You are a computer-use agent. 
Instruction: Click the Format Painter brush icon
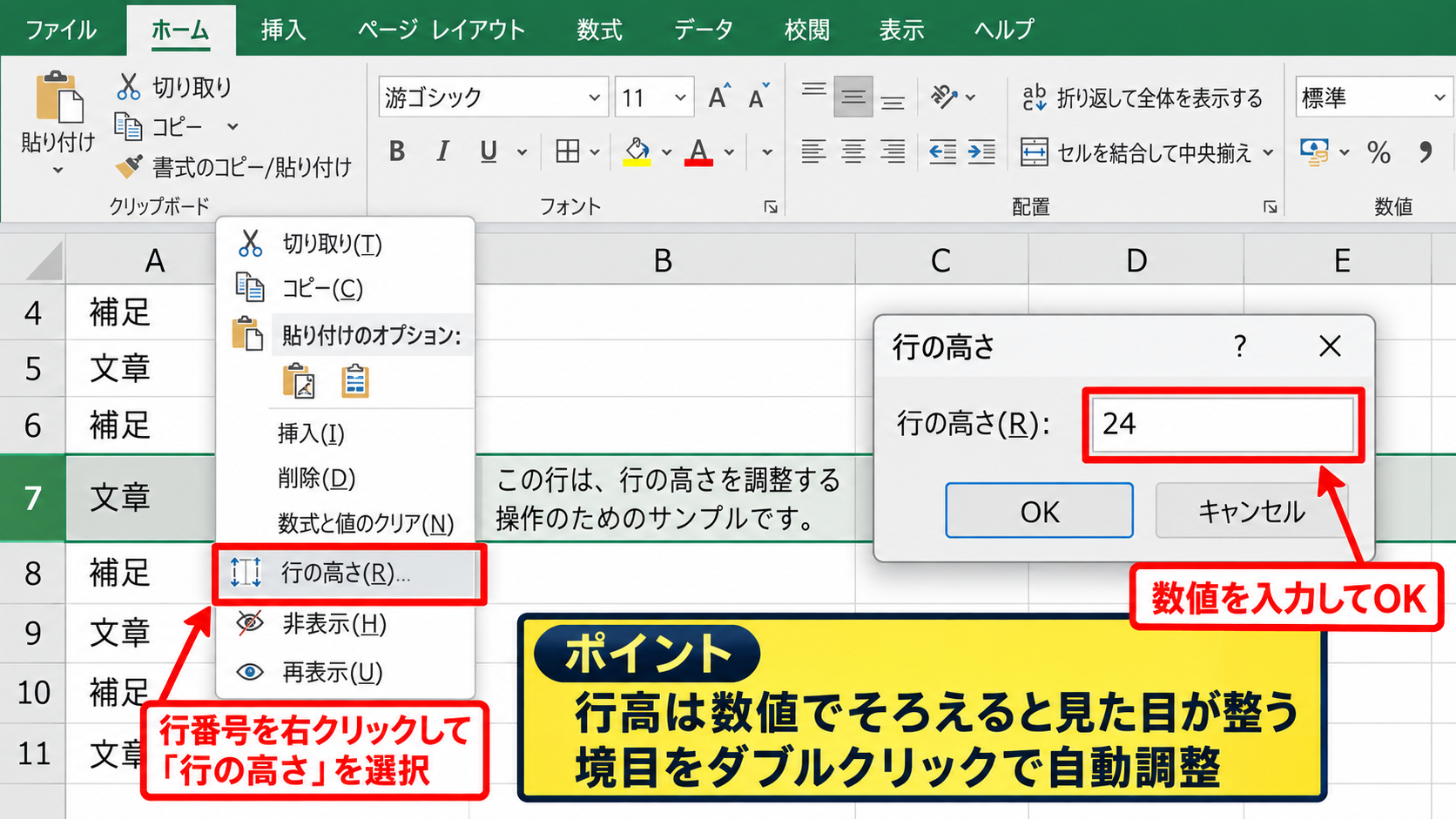coord(129,166)
